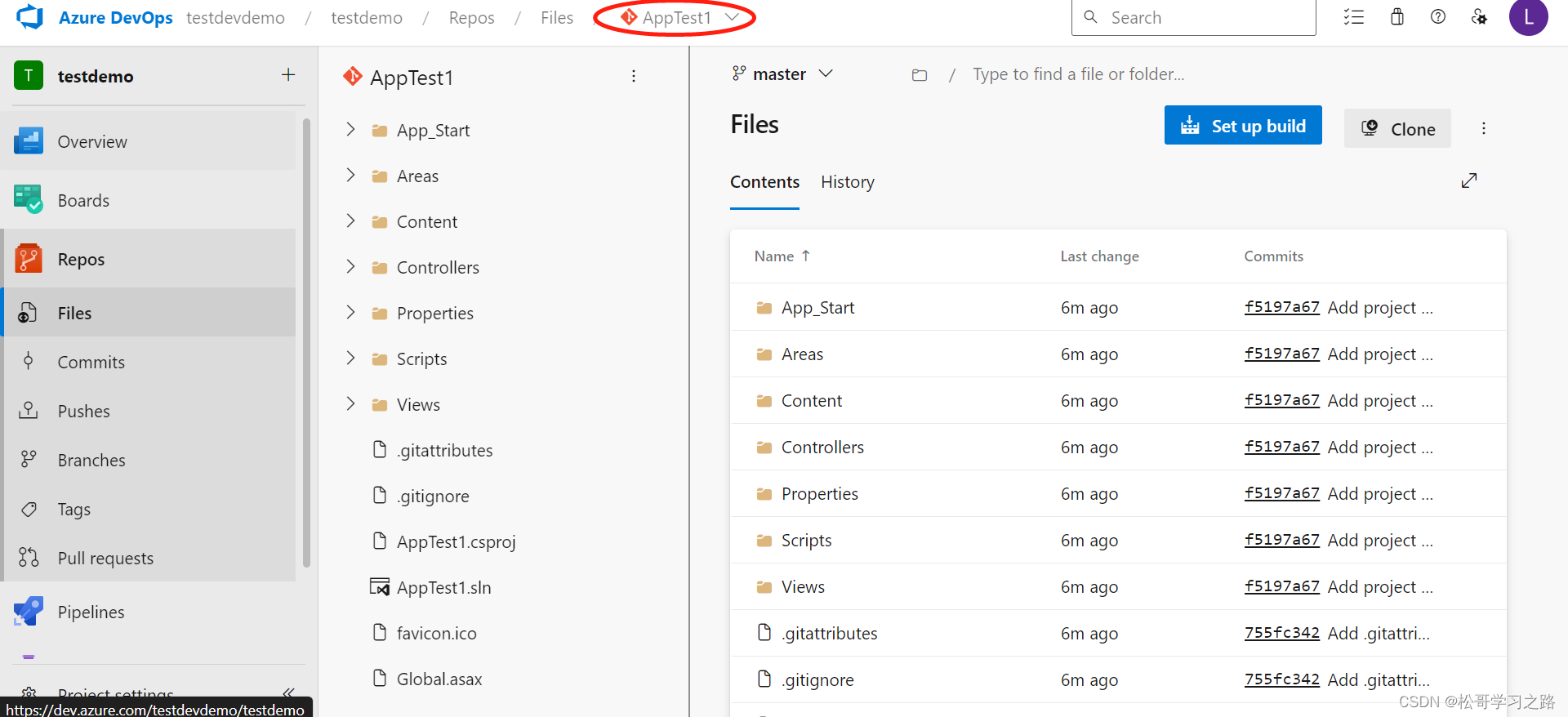Expand Content folder in tree
This screenshot has width=1568, height=717.
click(x=350, y=220)
